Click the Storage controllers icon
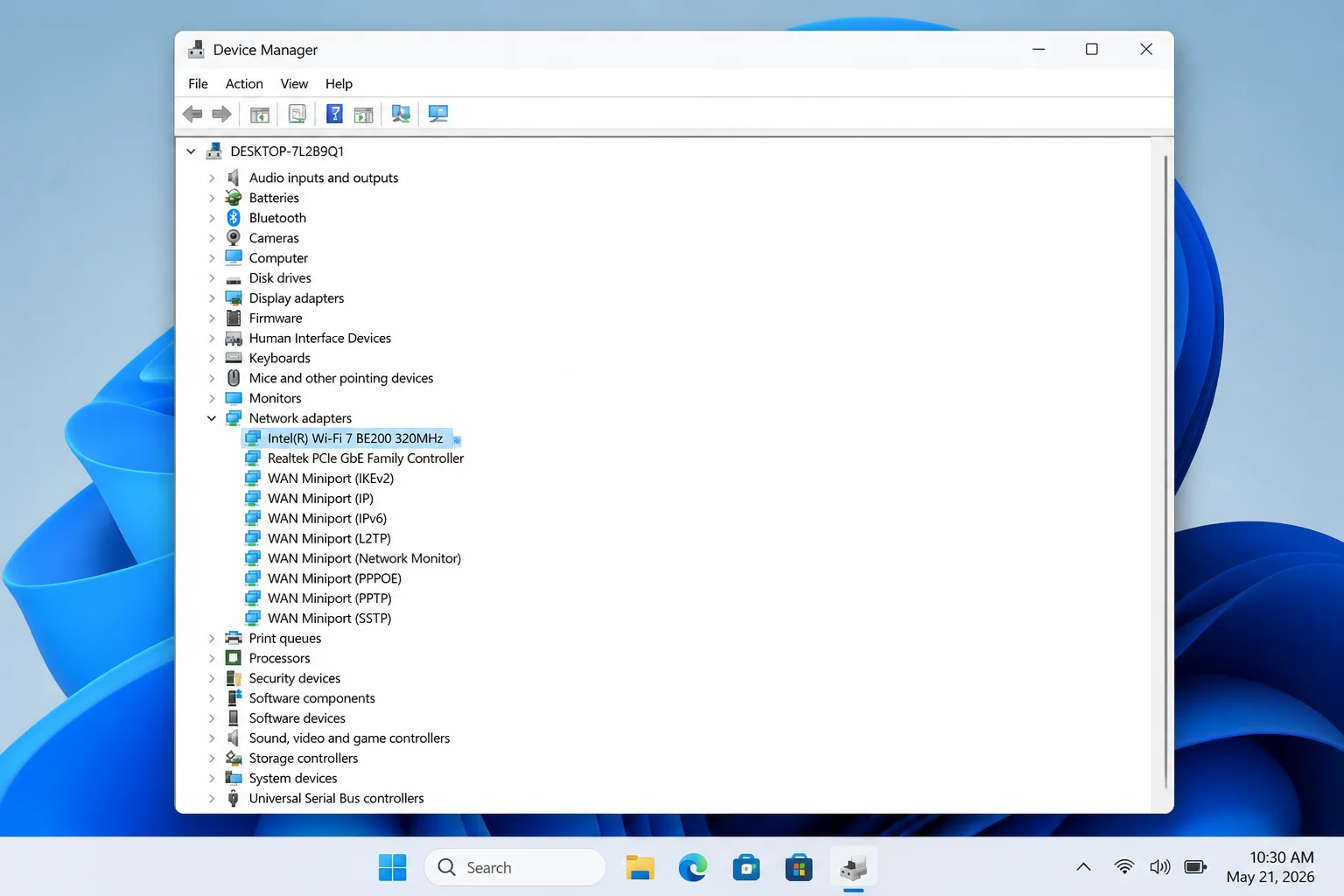This screenshot has width=1344, height=896. point(234,758)
